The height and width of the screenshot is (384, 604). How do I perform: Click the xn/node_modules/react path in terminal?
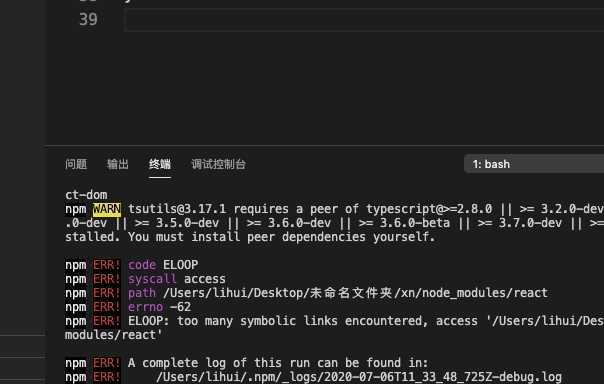coord(474,293)
